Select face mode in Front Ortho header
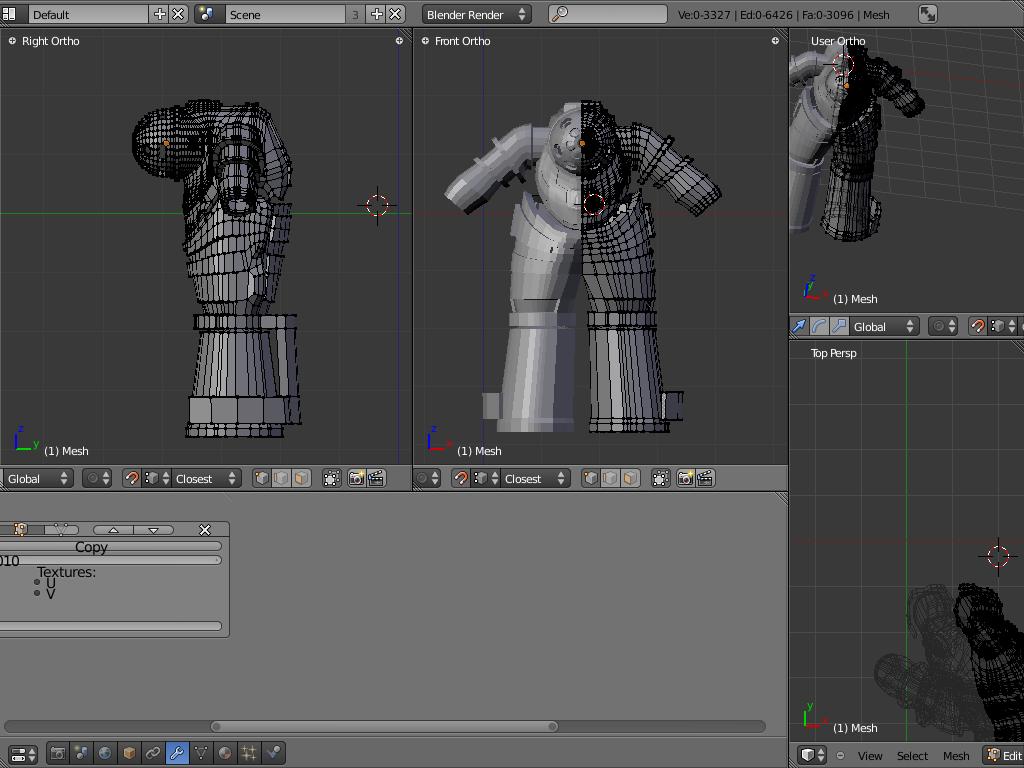This screenshot has width=1024, height=768. (630, 479)
